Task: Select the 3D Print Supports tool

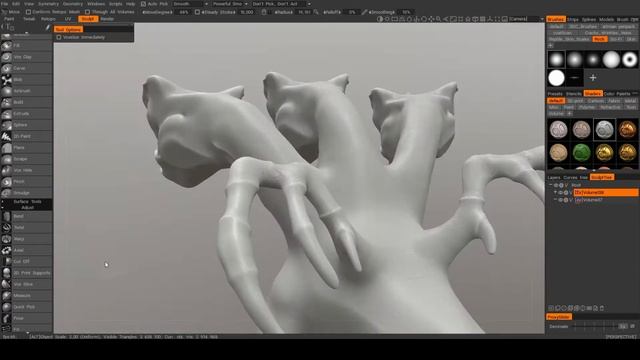Action: pos(27,273)
